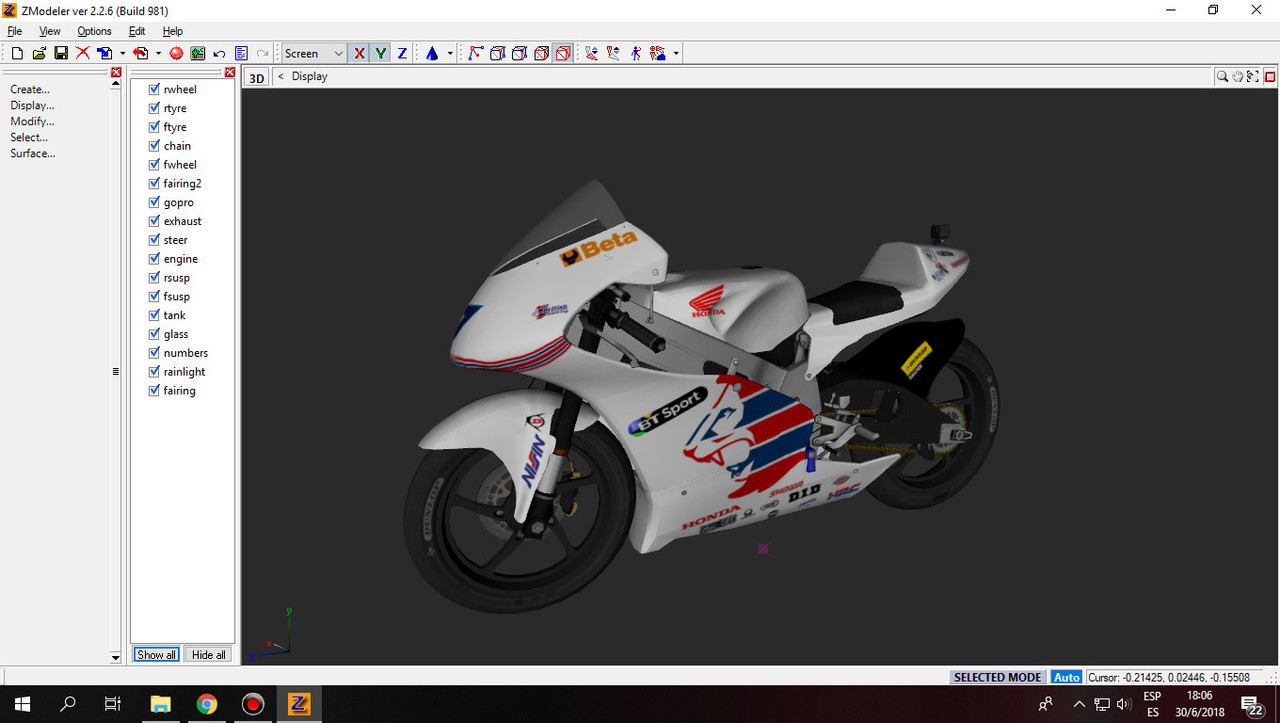Screen dimensions: 1280x723
Task: Uncheck the engine object checkbox
Action: 154,259
